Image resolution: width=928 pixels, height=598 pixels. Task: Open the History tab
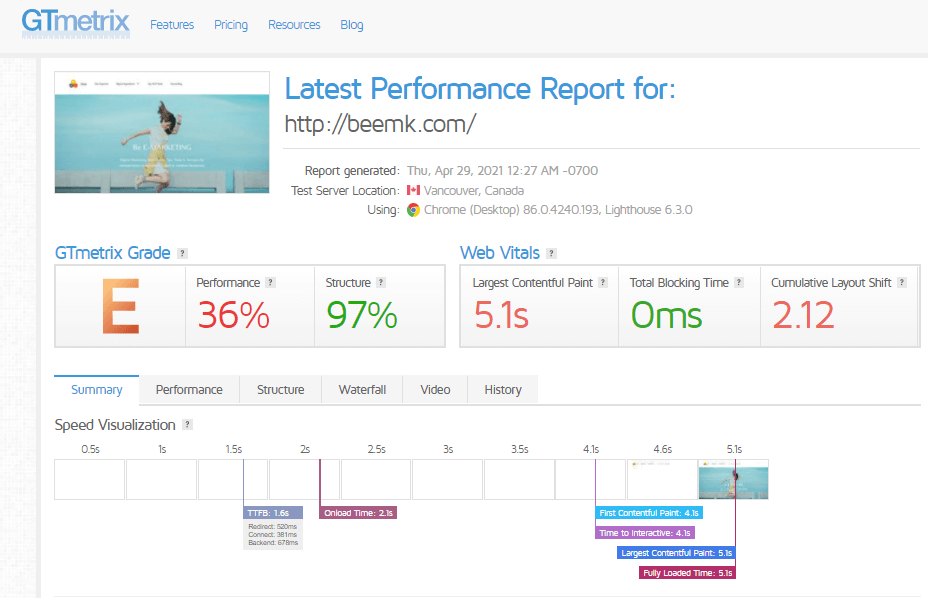(x=503, y=390)
